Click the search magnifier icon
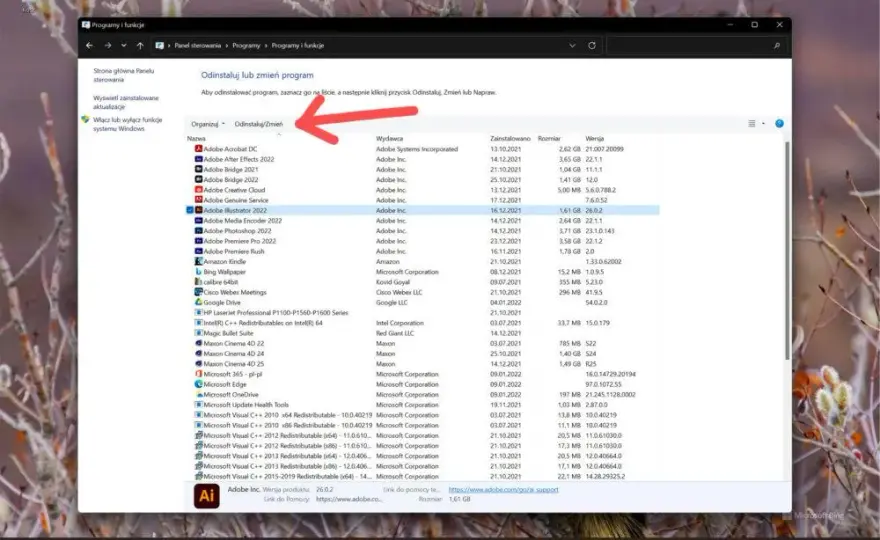Viewport: 880px width, 540px height. [x=777, y=45]
